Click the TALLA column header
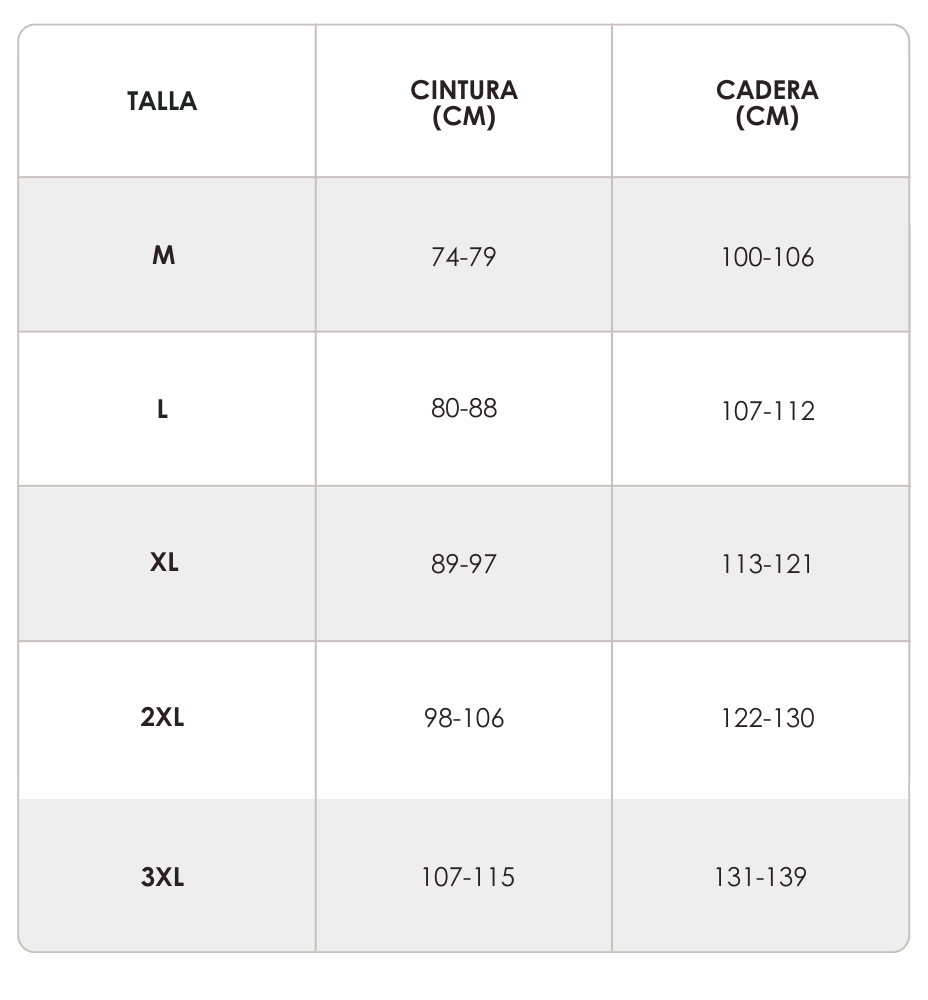Image resolution: width=928 pixels, height=1000 pixels. click(162, 101)
